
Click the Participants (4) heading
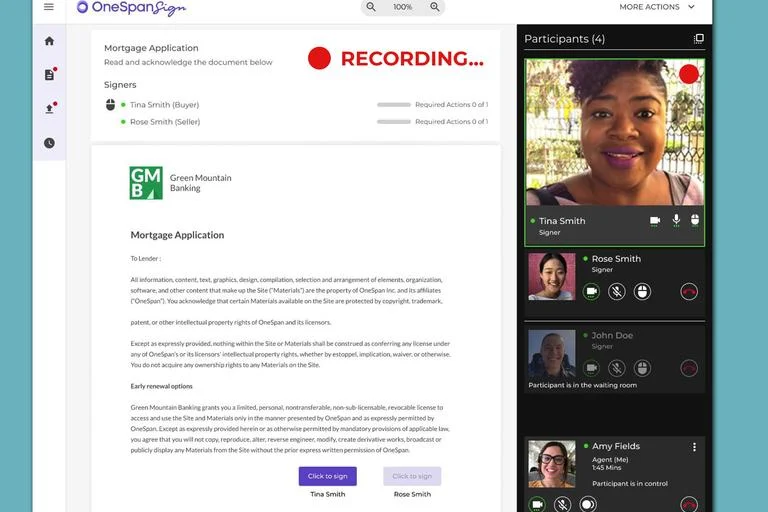[564, 39]
